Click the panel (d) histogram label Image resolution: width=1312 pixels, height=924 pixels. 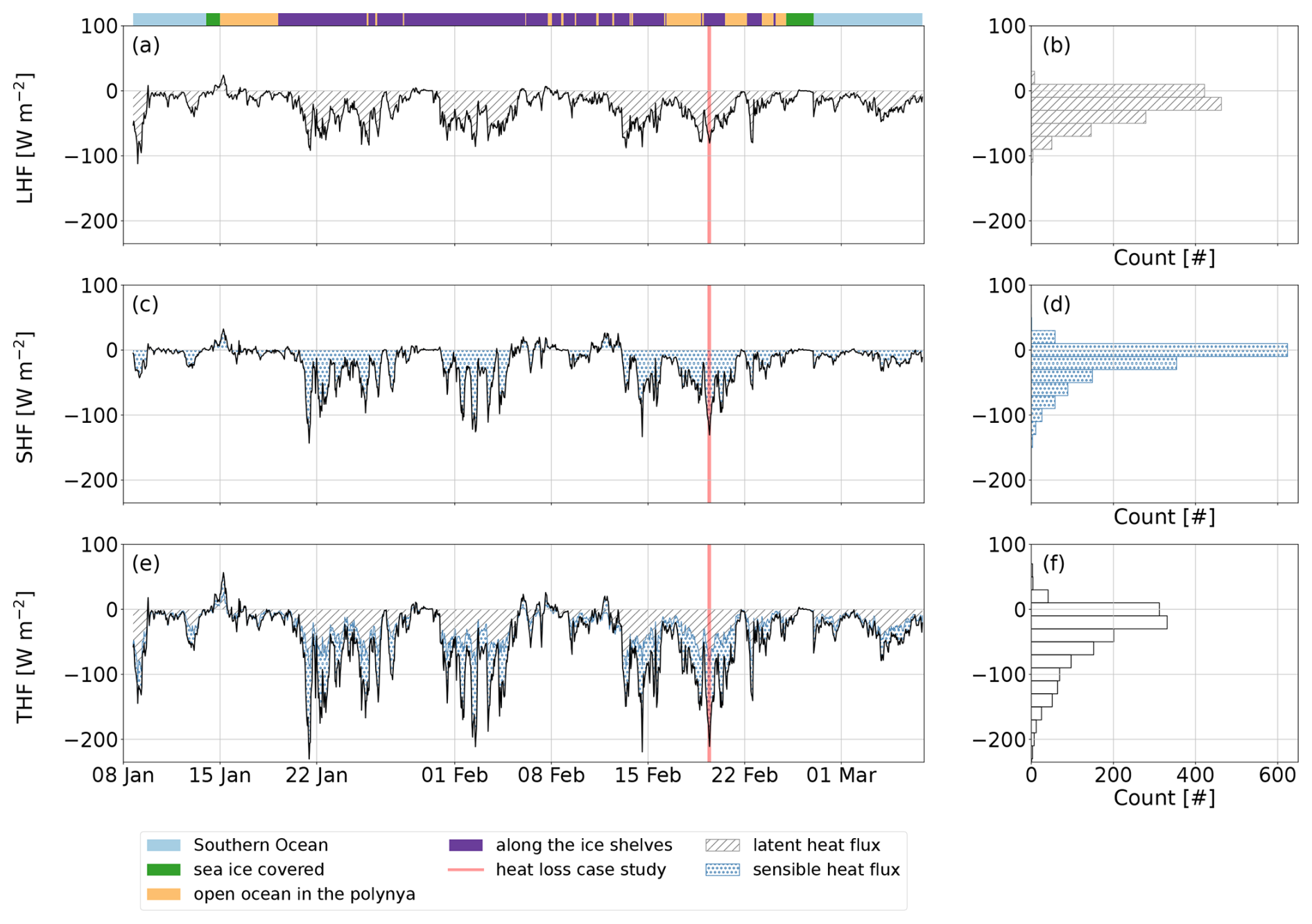(x=1056, y=304)
